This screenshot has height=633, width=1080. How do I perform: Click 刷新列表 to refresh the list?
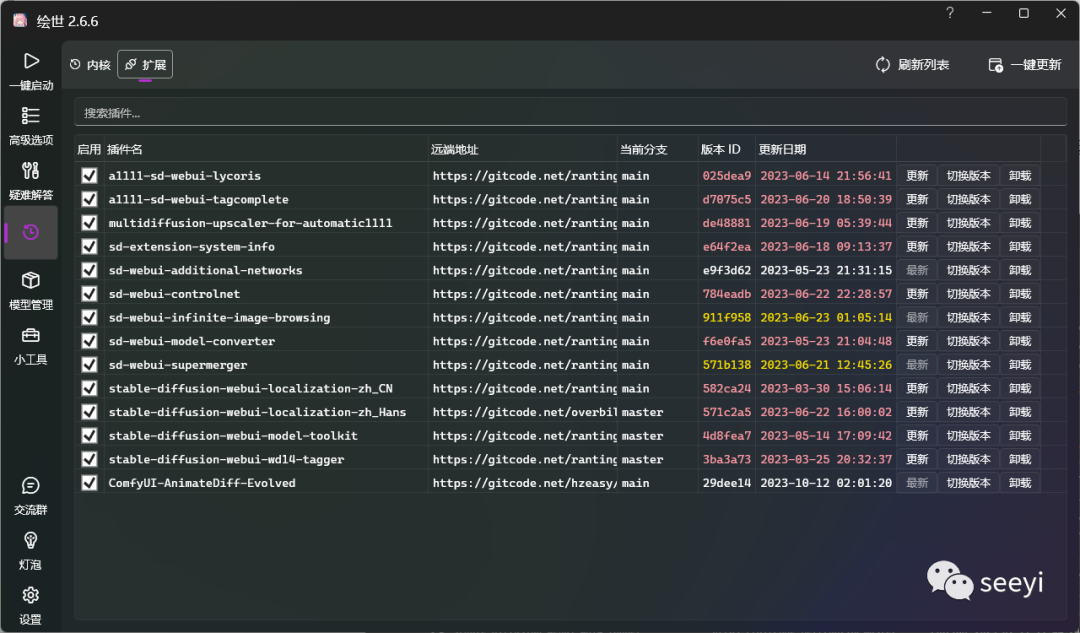(x=912, y=65)
